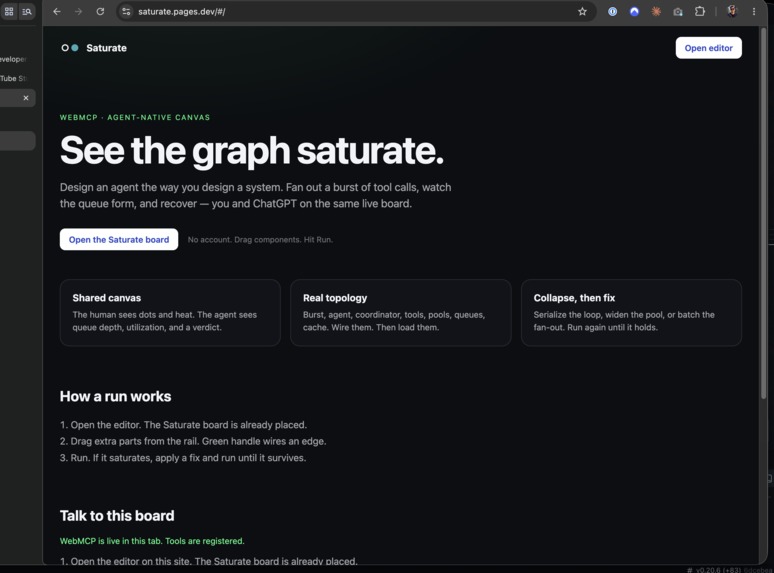Click the Saturate logo dots
Viewport: 774px width, 573px height.
pyautogui.click(x=70, y=48)
